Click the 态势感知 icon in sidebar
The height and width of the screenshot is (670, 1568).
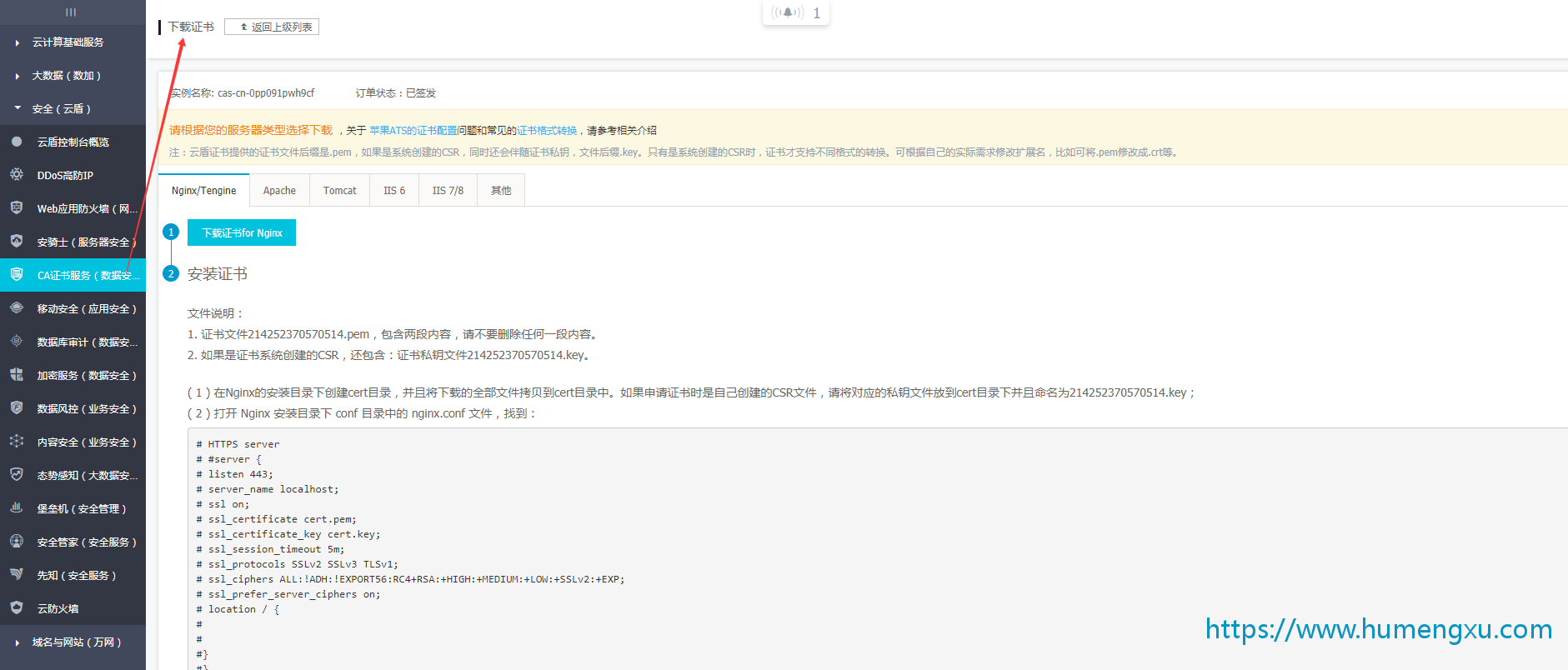point(17,475)
